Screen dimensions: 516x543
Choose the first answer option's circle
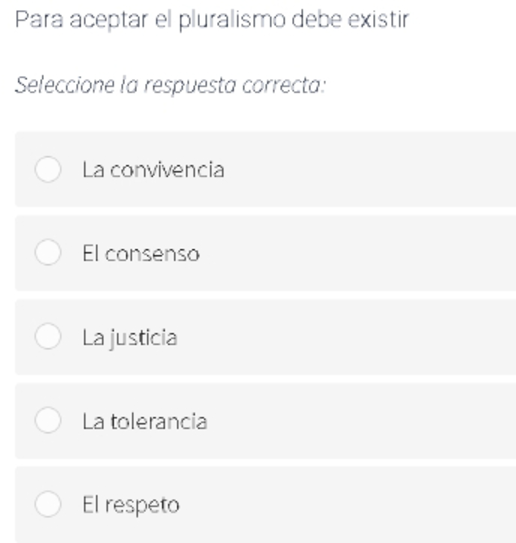point(48,169)
